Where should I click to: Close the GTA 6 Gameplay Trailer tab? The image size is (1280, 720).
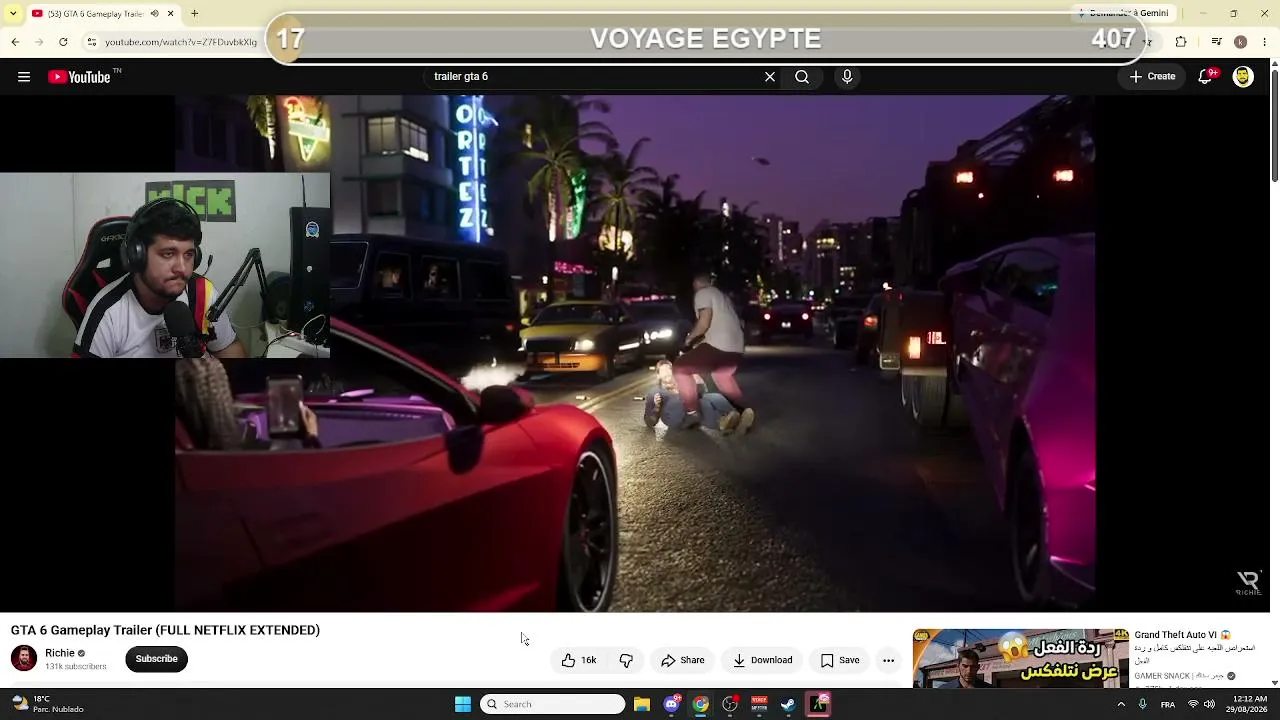pyautogui.click(x=170, y=14)
